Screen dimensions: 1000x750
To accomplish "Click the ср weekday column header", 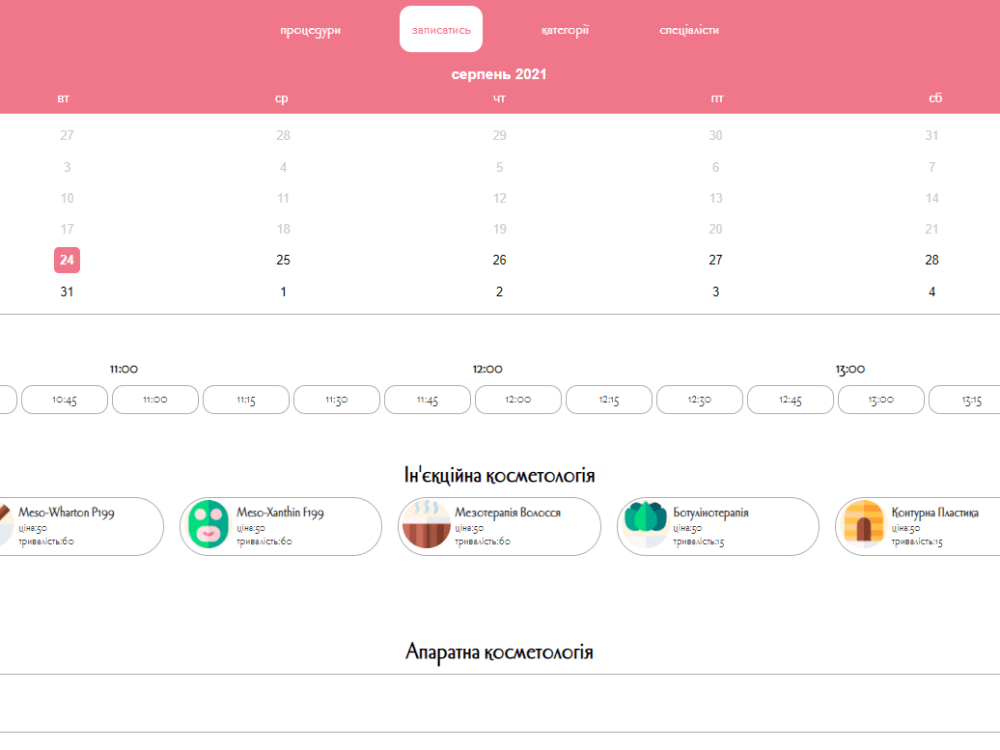I will point(281,98).
